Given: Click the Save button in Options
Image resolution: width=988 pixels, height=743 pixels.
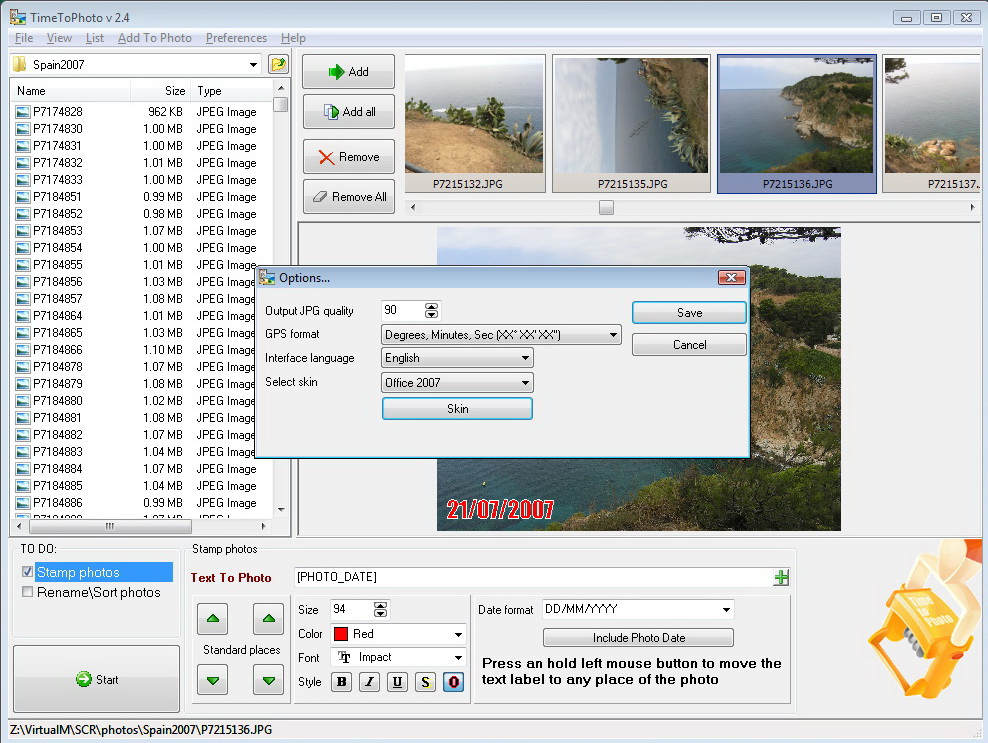Looking at the screenshot, I should [x=689, y=313].
